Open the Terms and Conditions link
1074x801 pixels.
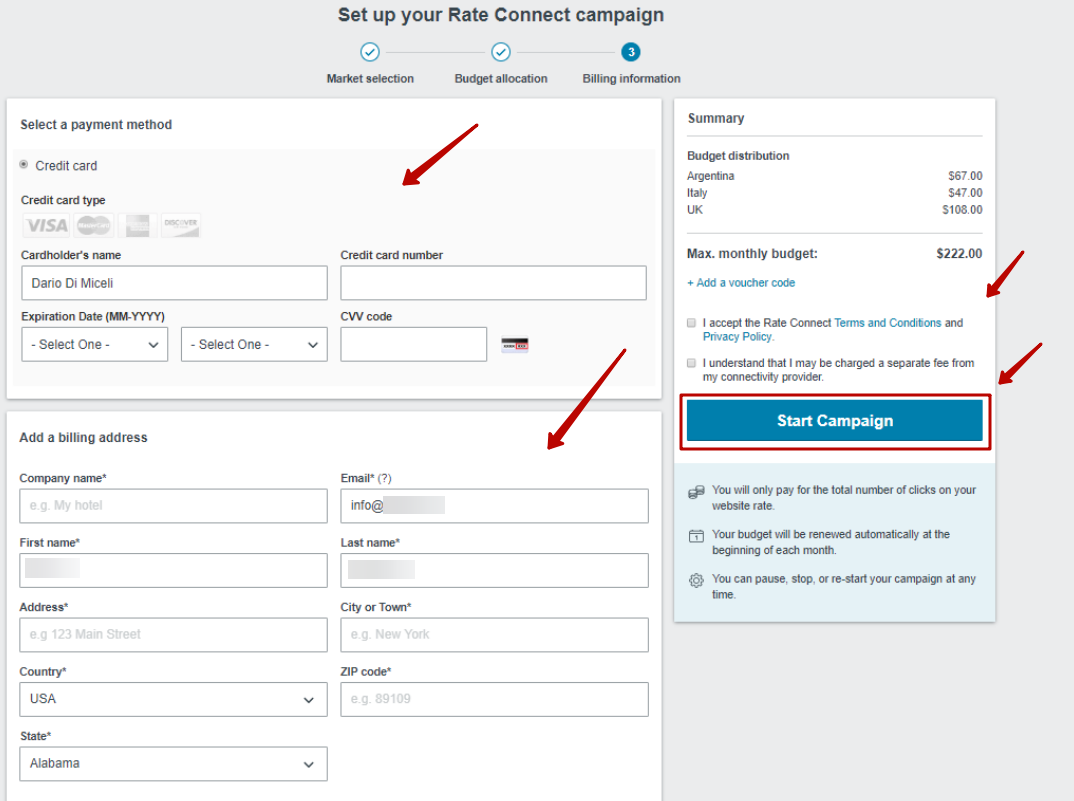pos(888,323)
